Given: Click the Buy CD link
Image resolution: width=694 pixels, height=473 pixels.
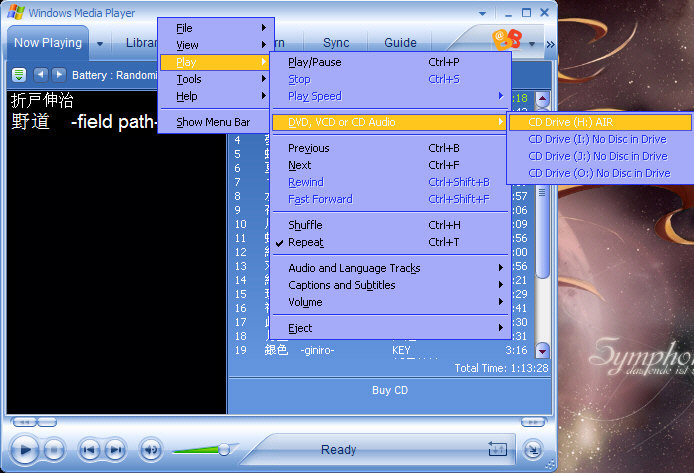Looking at the screenshot, I should pos(390,390).
